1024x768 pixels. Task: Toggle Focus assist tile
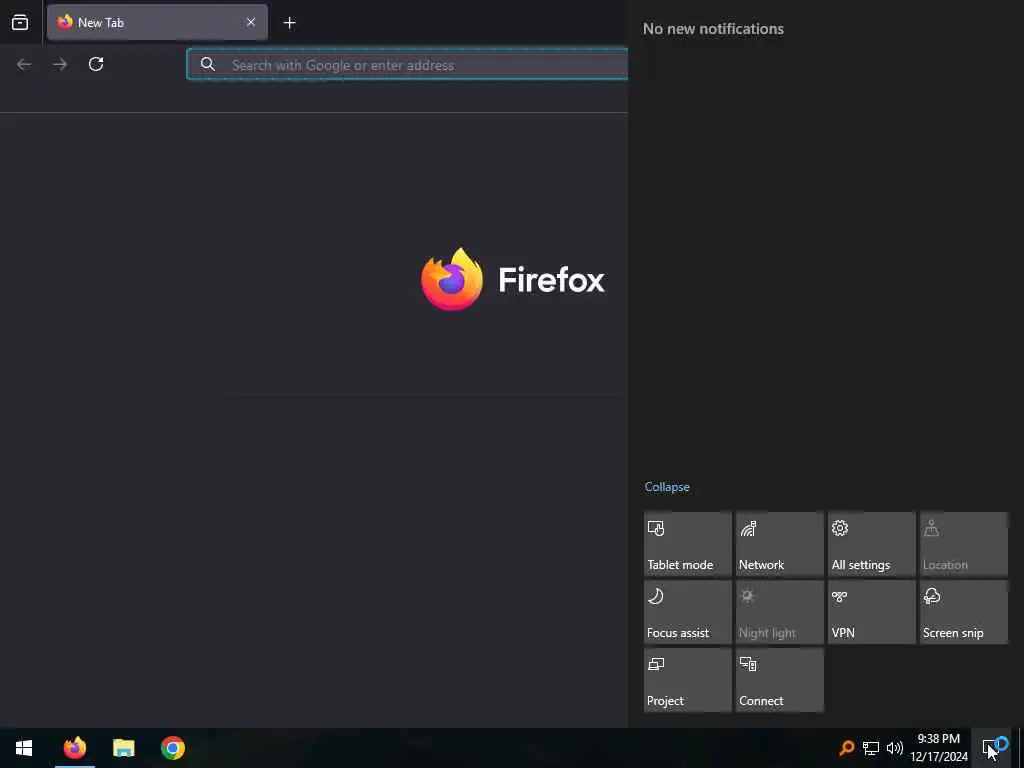tap(687, 612)
